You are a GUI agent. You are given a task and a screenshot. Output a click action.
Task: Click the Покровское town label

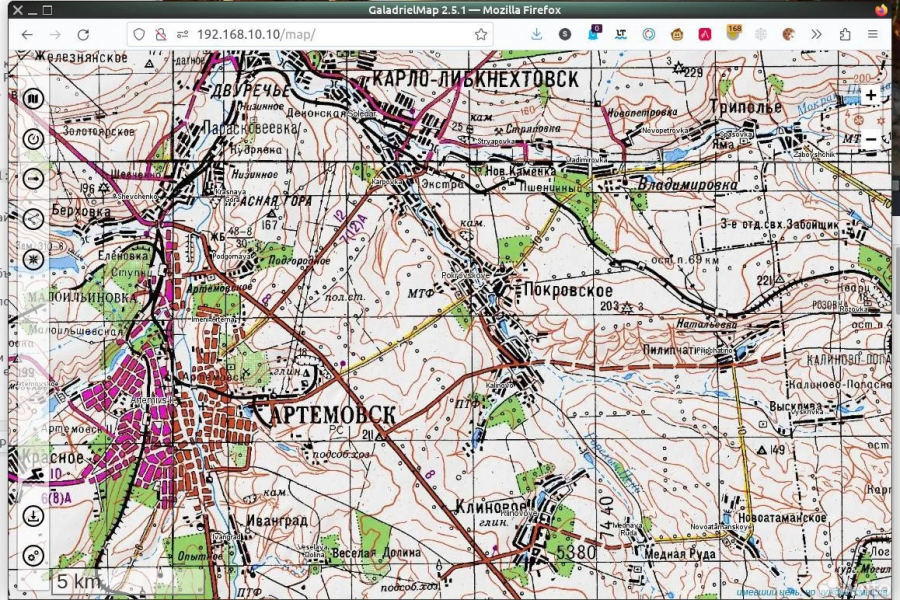click(568, 290)
